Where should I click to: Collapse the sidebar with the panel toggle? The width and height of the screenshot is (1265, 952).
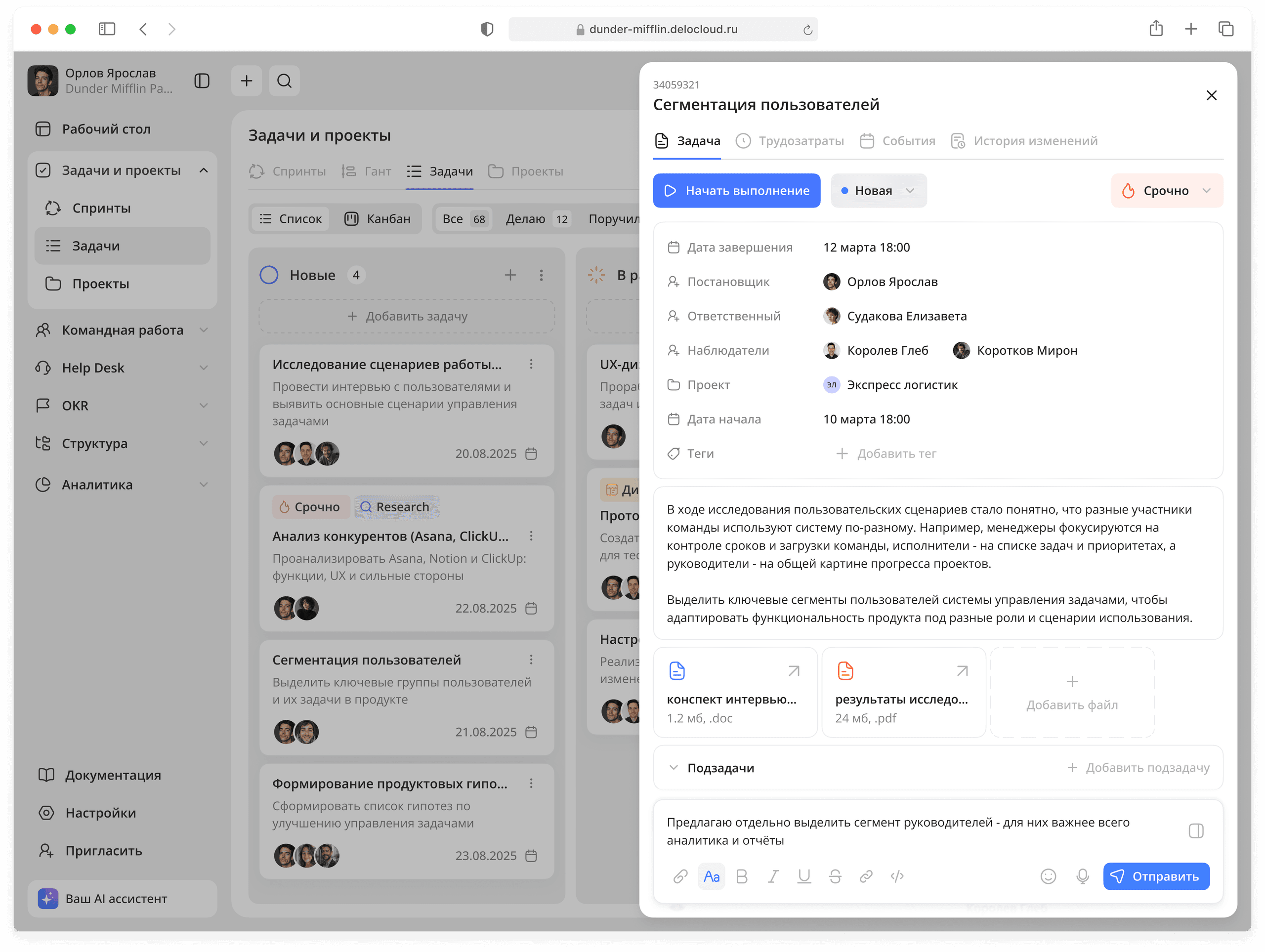[201, 81]
